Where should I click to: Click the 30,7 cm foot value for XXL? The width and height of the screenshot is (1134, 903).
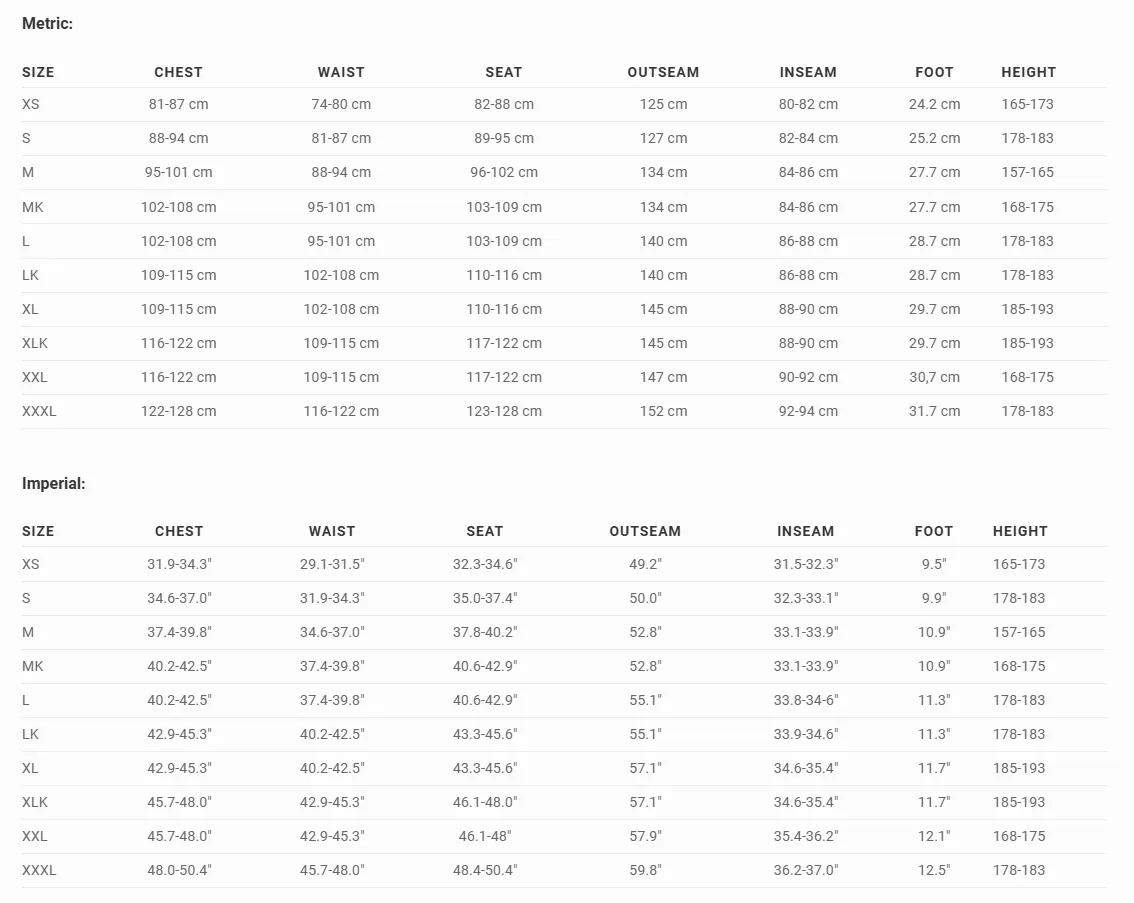[934, 377]
